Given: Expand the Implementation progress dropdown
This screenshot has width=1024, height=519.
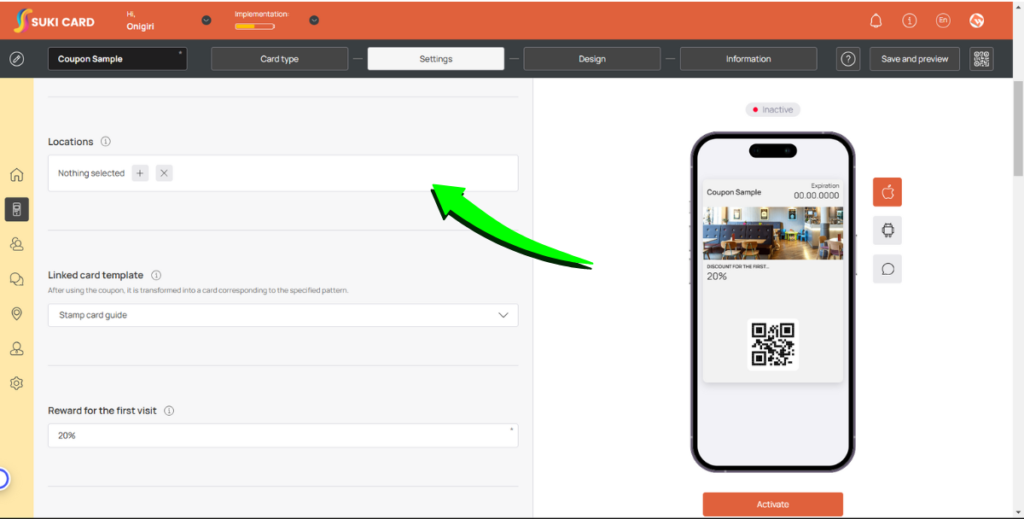Looking at the screenshot, I should point(314,20).
